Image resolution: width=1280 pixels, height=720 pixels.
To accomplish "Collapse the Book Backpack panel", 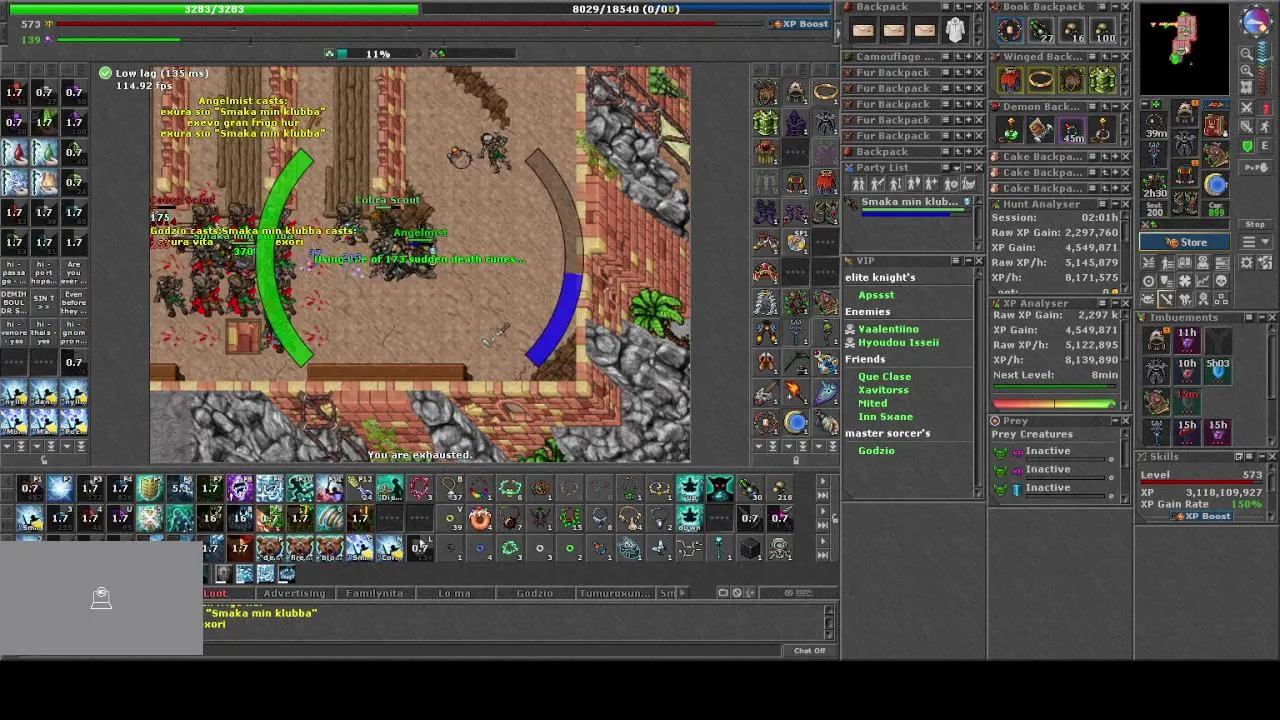I will [1115, 6].
